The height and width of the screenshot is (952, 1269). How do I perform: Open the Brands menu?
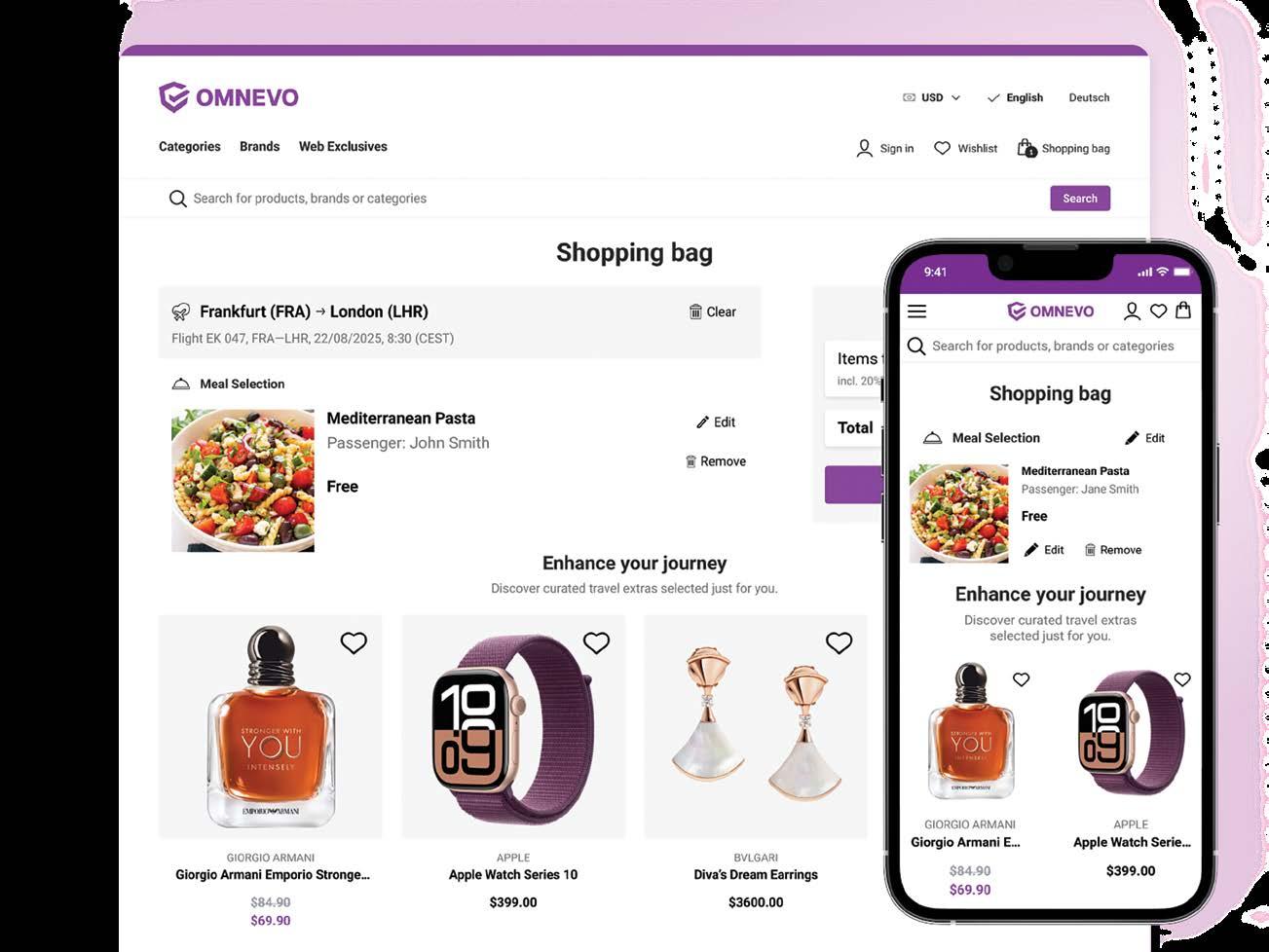[x=260, y=146]
